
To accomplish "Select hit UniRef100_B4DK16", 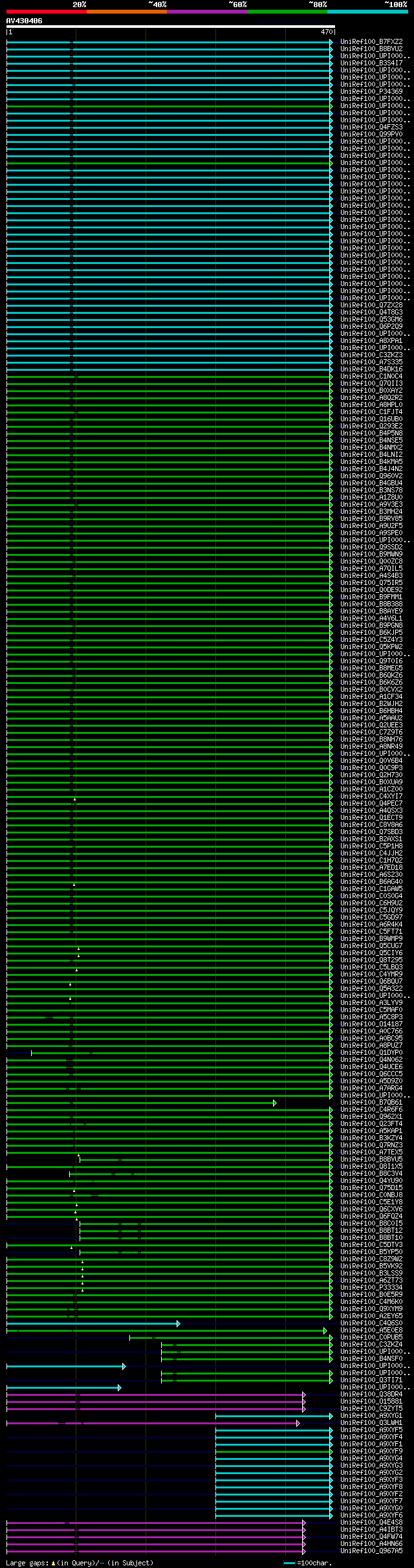I will (x=371, y=369).
